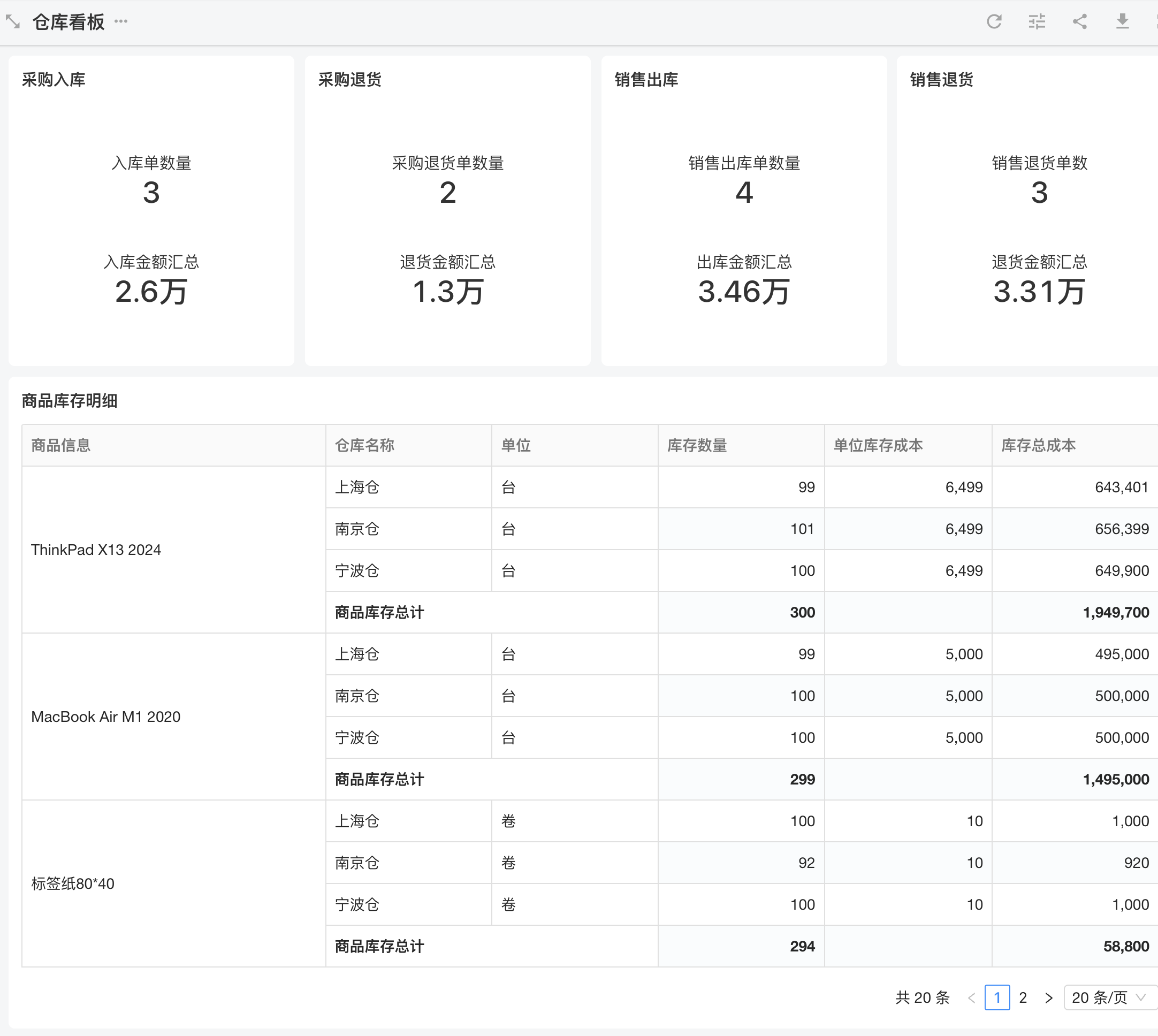Click the 入库金额汇总 value 2.6万
This screenshot has height=1036, width=1158.
(151, 292)
